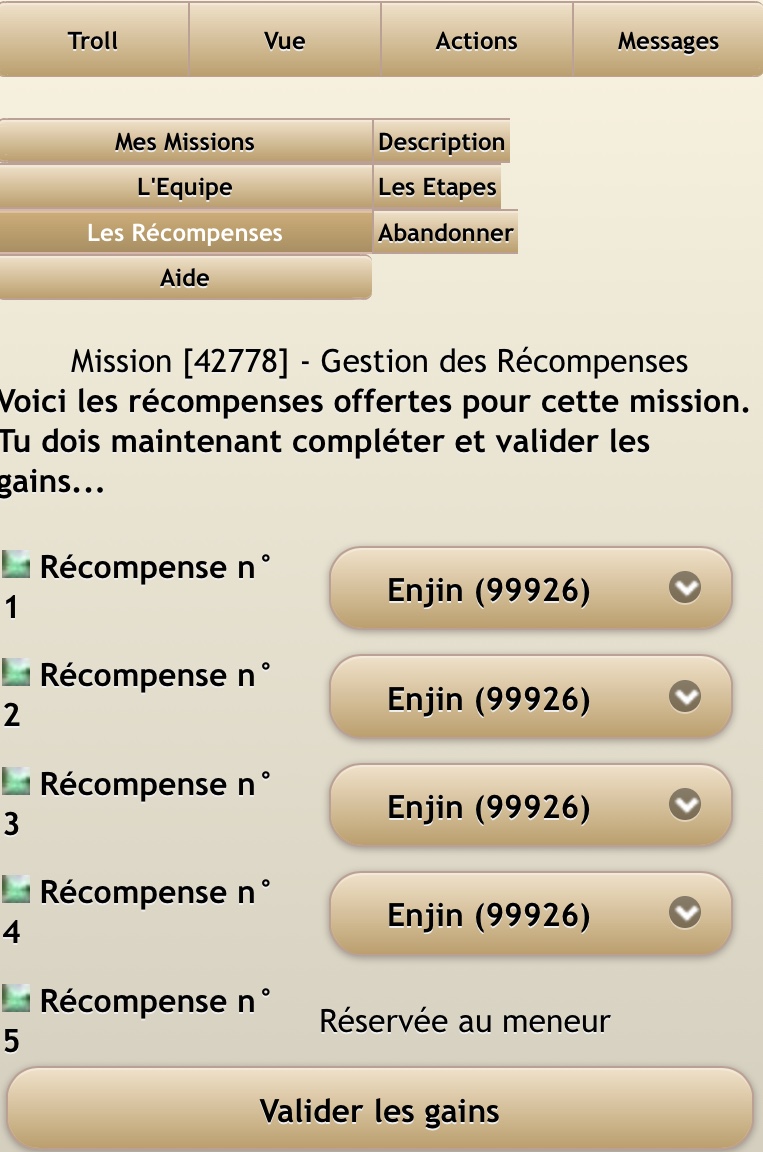Viewport: 763px width, 1152px height.
Task: Expand the Récompense n°4 recipient selector
Action: click(530, 914)
